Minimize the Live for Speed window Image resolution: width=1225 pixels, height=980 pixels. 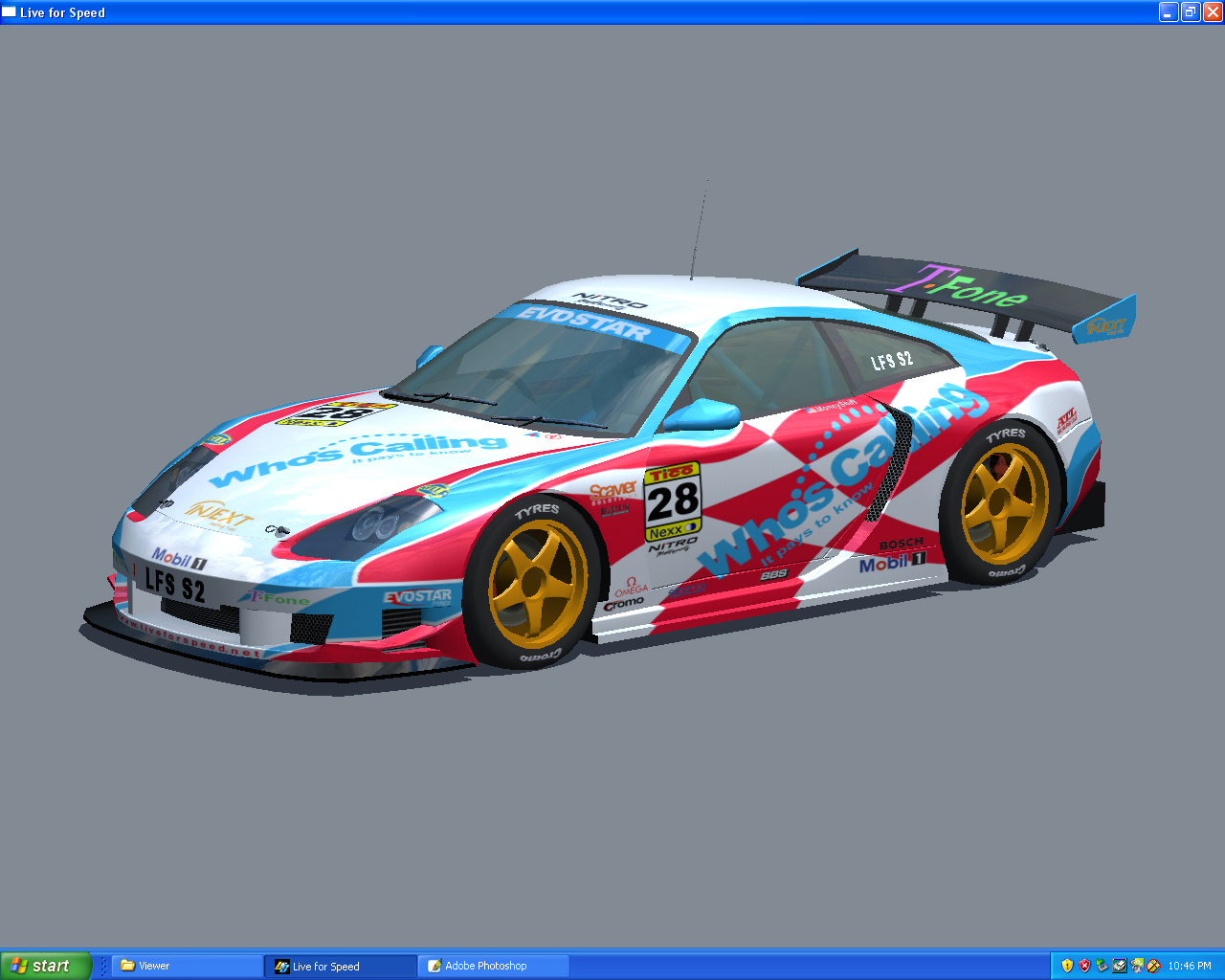click(1169, 11)
